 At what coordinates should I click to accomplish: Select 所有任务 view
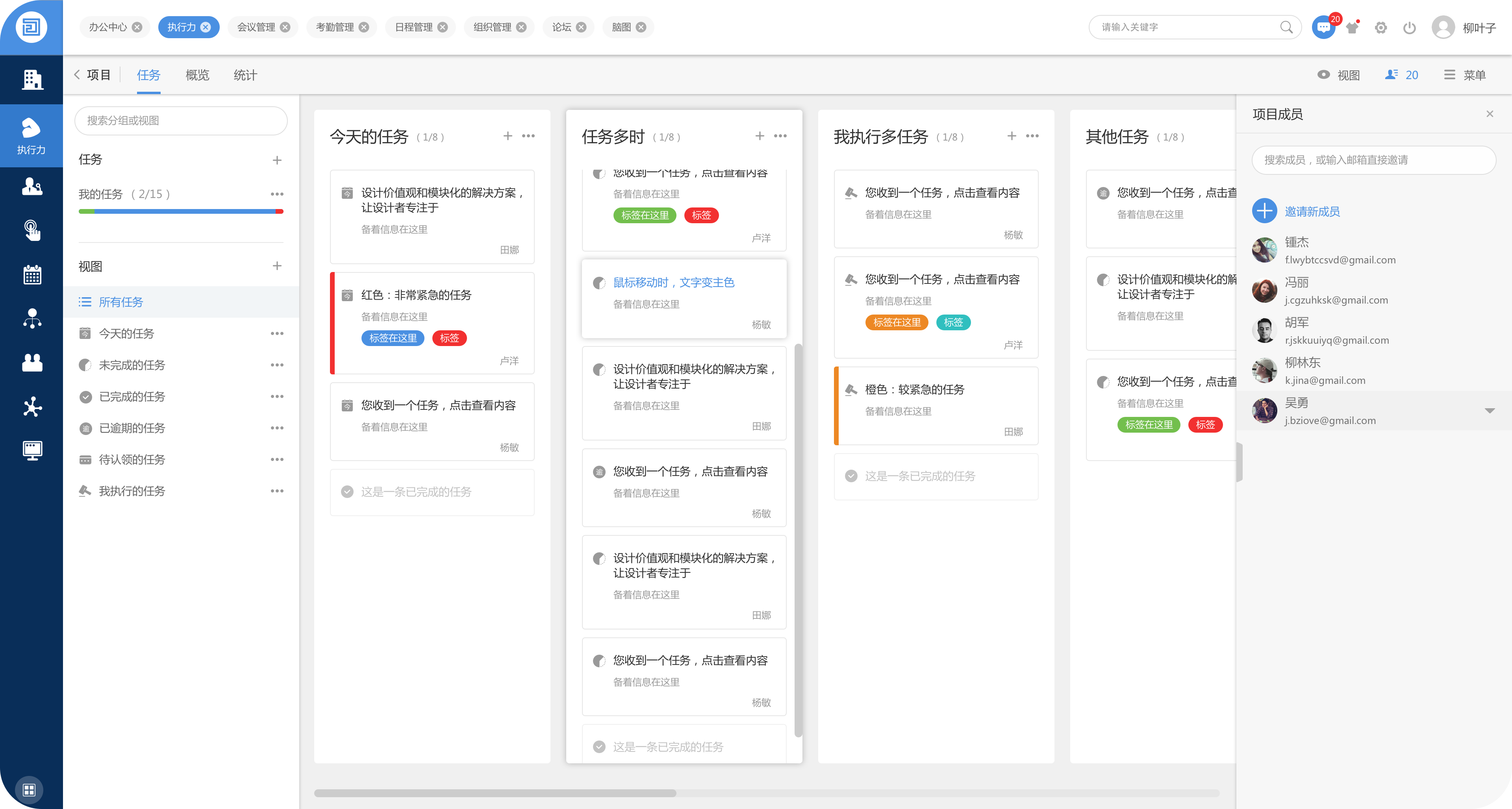182,302
